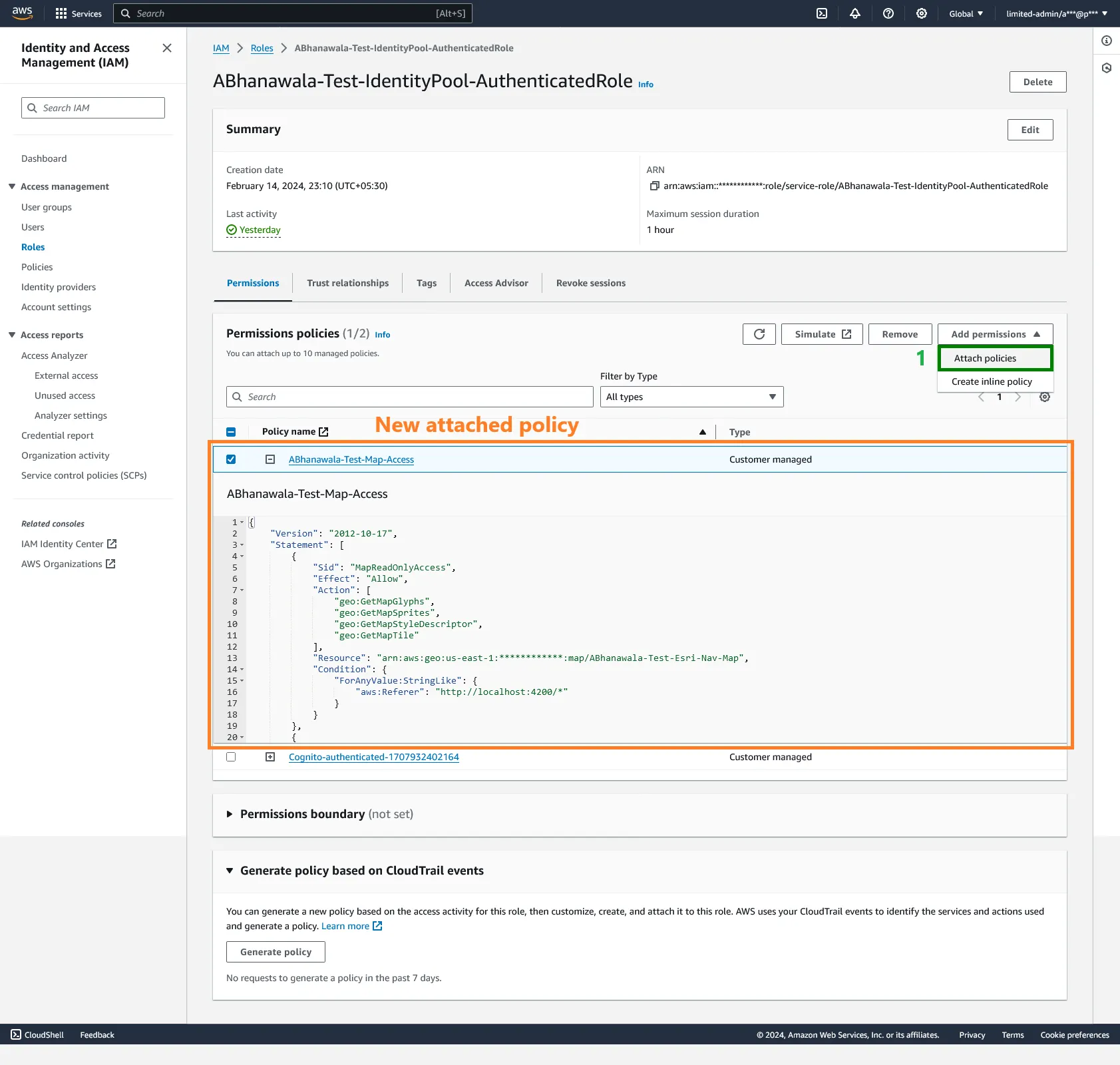Collapse the ABhanawala-Test-Map-Access policy row
1120x1065 pixels.
coord(270,459)
